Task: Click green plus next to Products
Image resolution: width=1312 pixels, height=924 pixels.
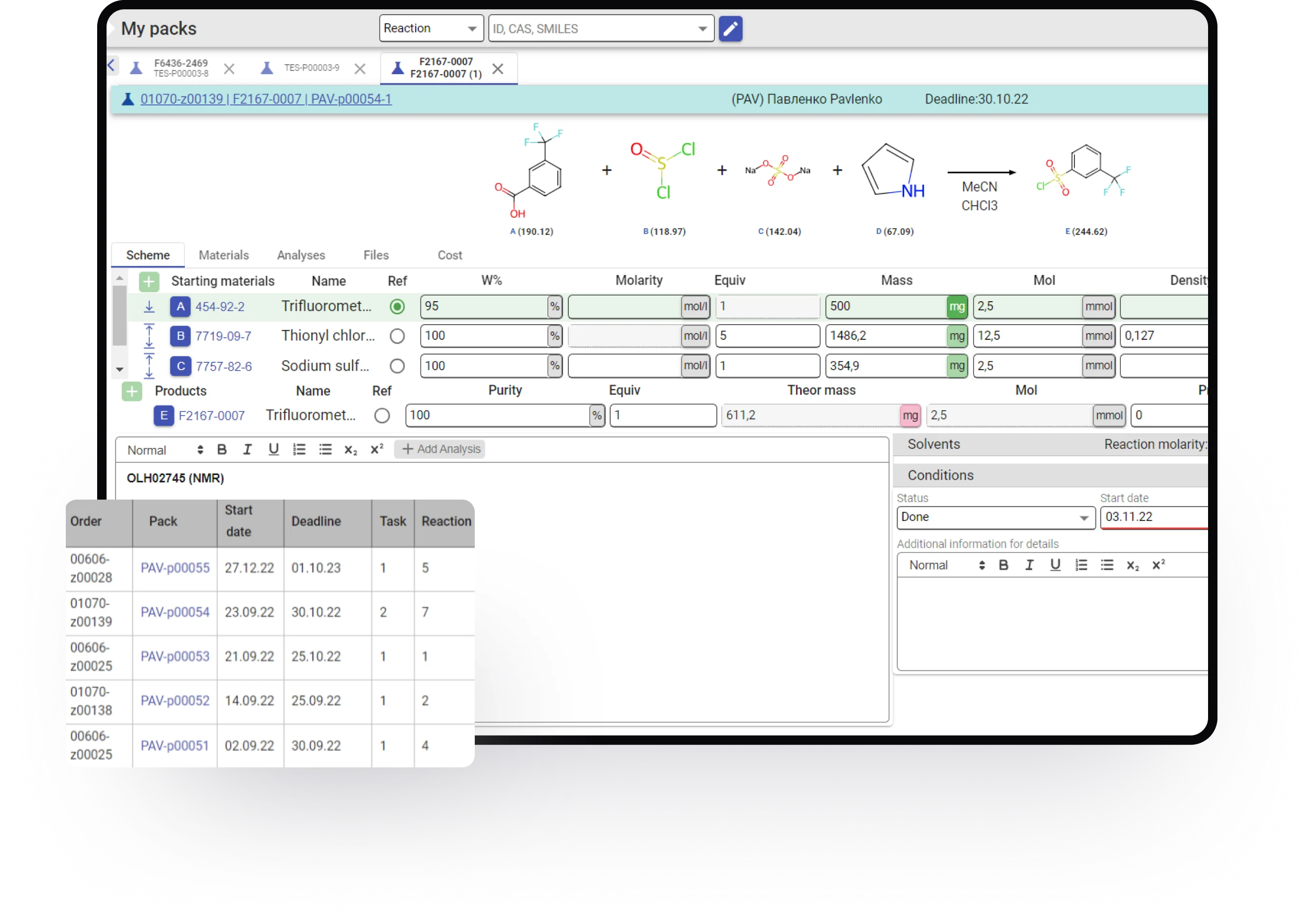Action: [132, 391]
